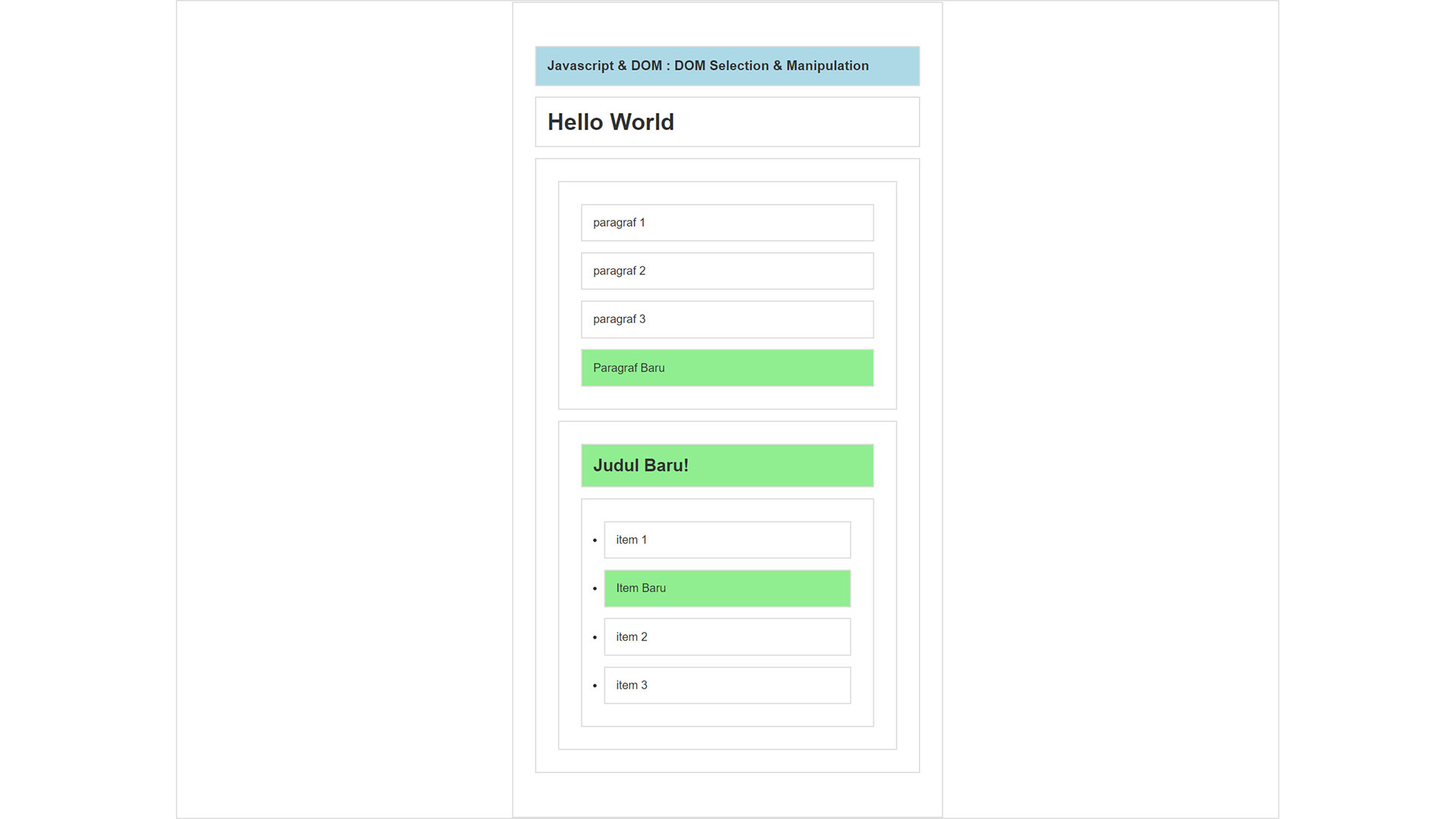Click list entry item 1
The image size is (1456, 819).
point(727,540)
